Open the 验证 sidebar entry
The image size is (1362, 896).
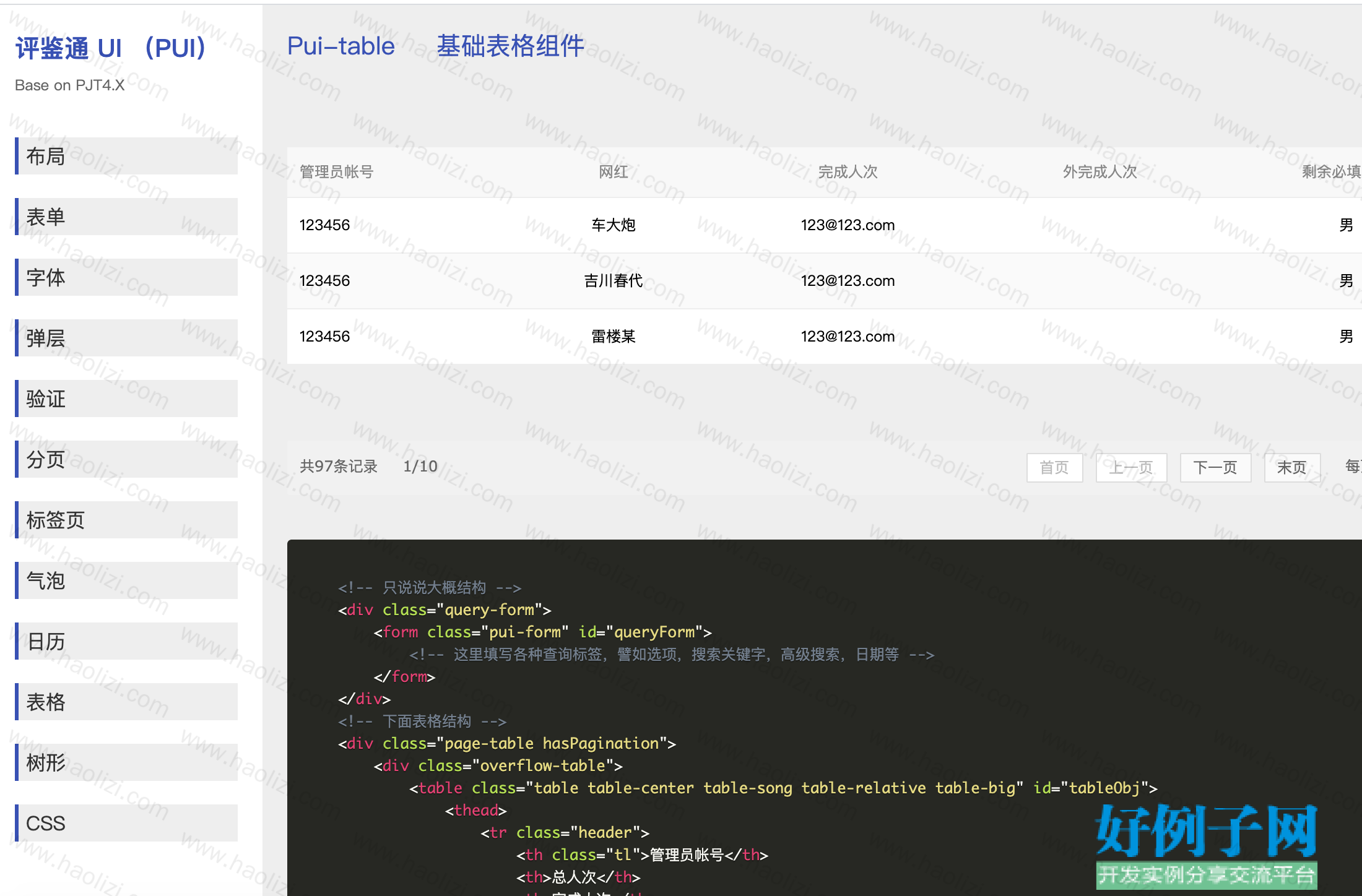click(126, 398)
